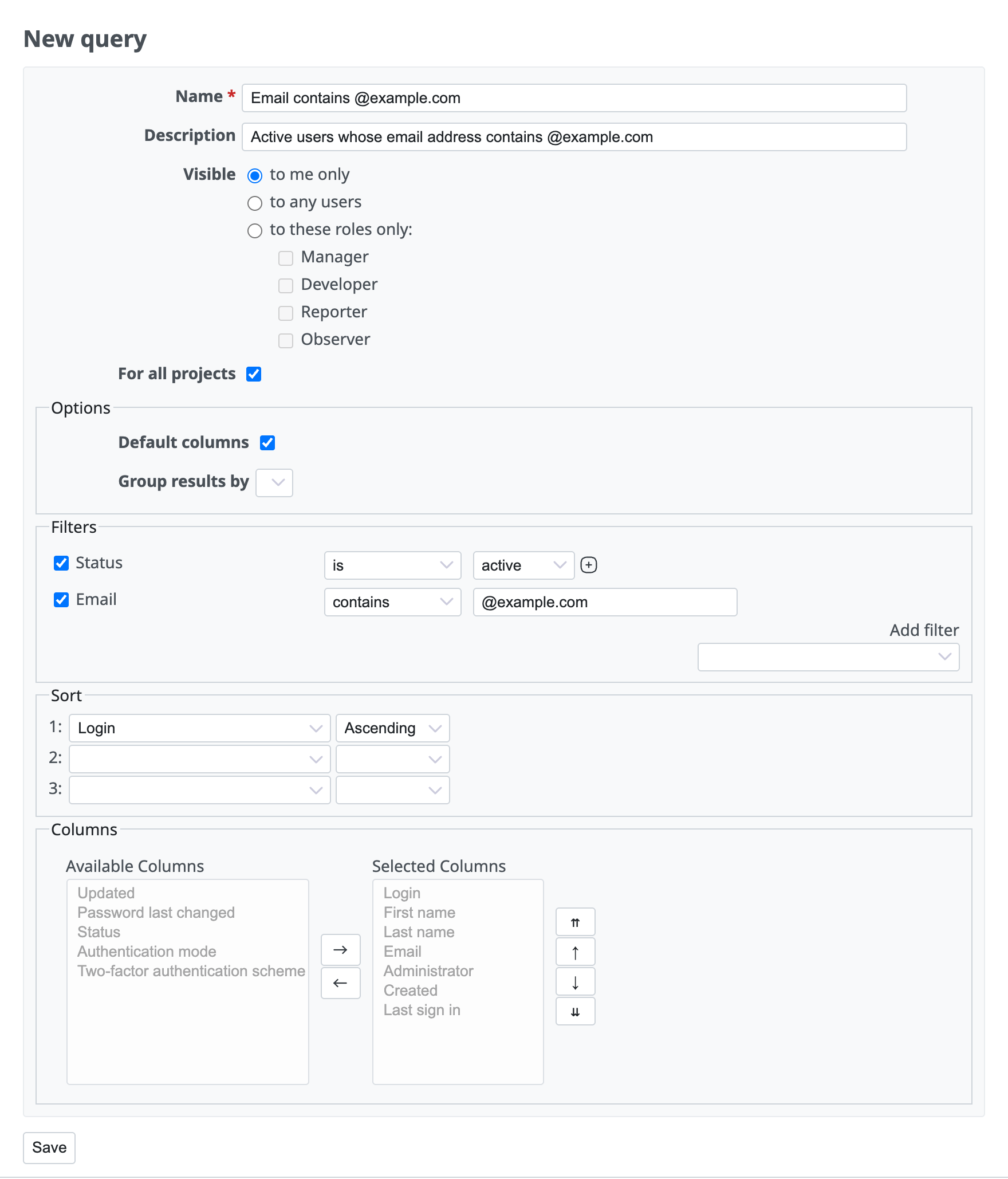This screenshot has height=1179, width=1008.
Task: Open the third sort field dropdown
Action: pyautogui.click(x=200, y=790)
